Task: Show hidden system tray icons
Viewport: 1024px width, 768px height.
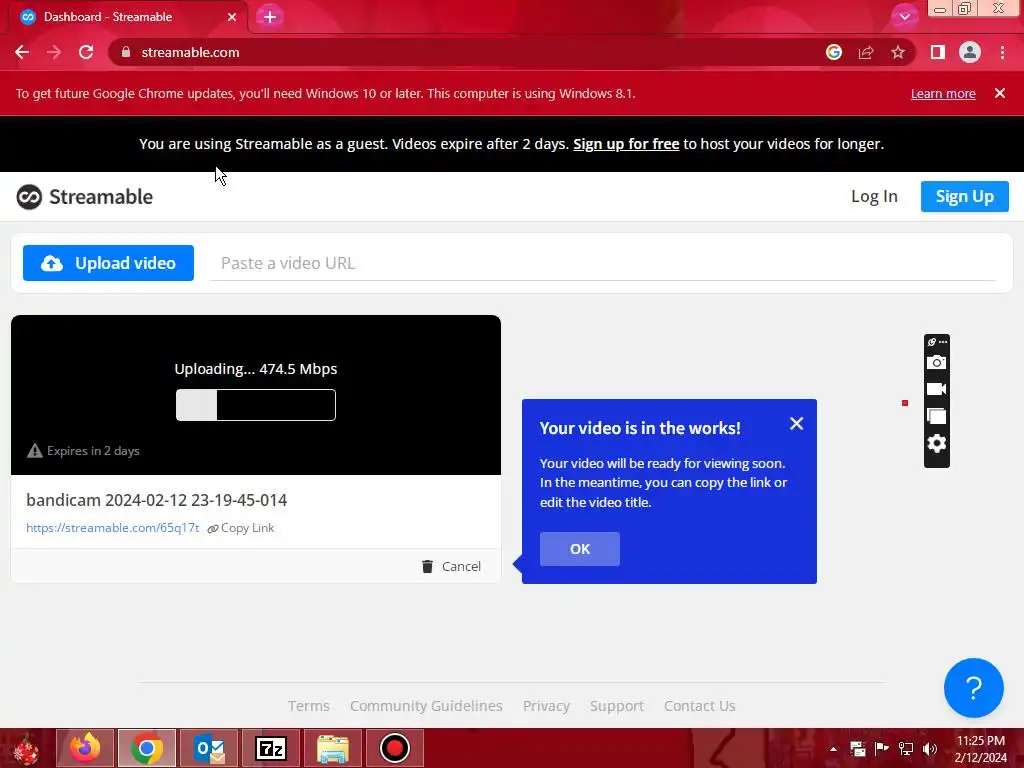Action: 833,748
